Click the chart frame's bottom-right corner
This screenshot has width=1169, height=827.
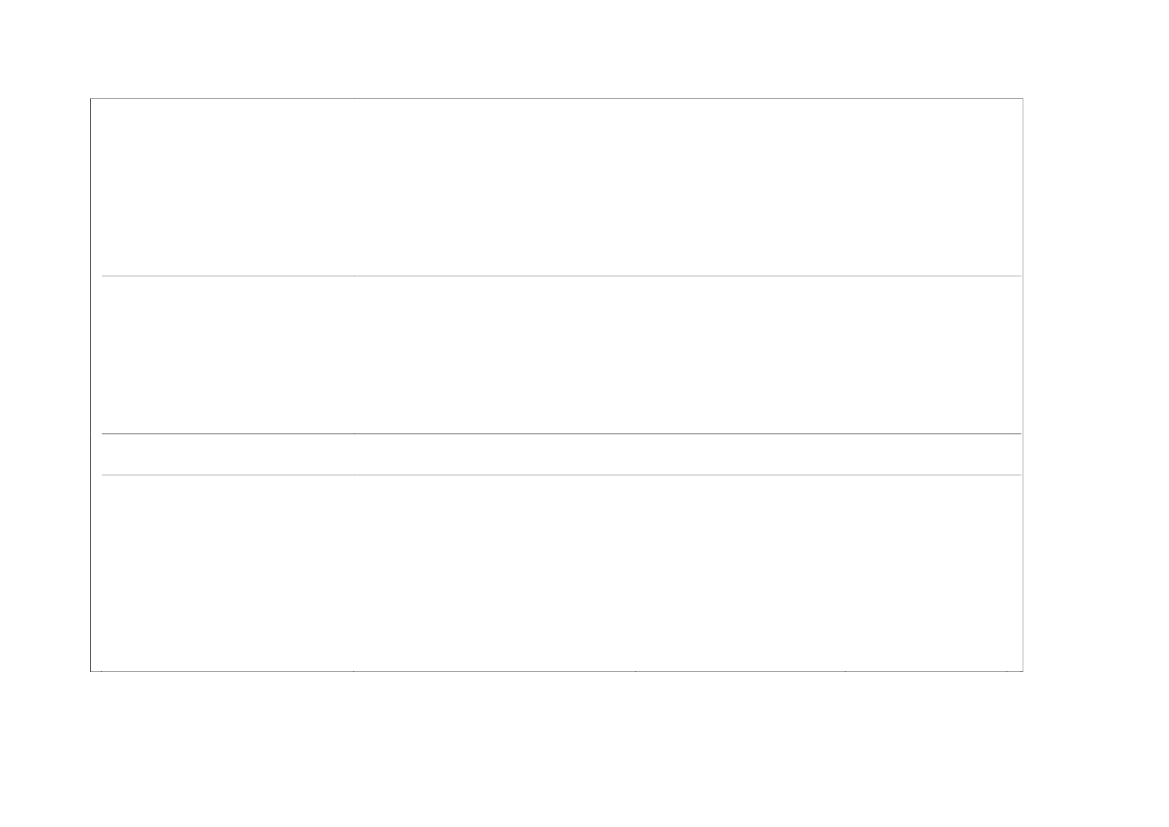pyautogui.click(x=1023, y=671)
